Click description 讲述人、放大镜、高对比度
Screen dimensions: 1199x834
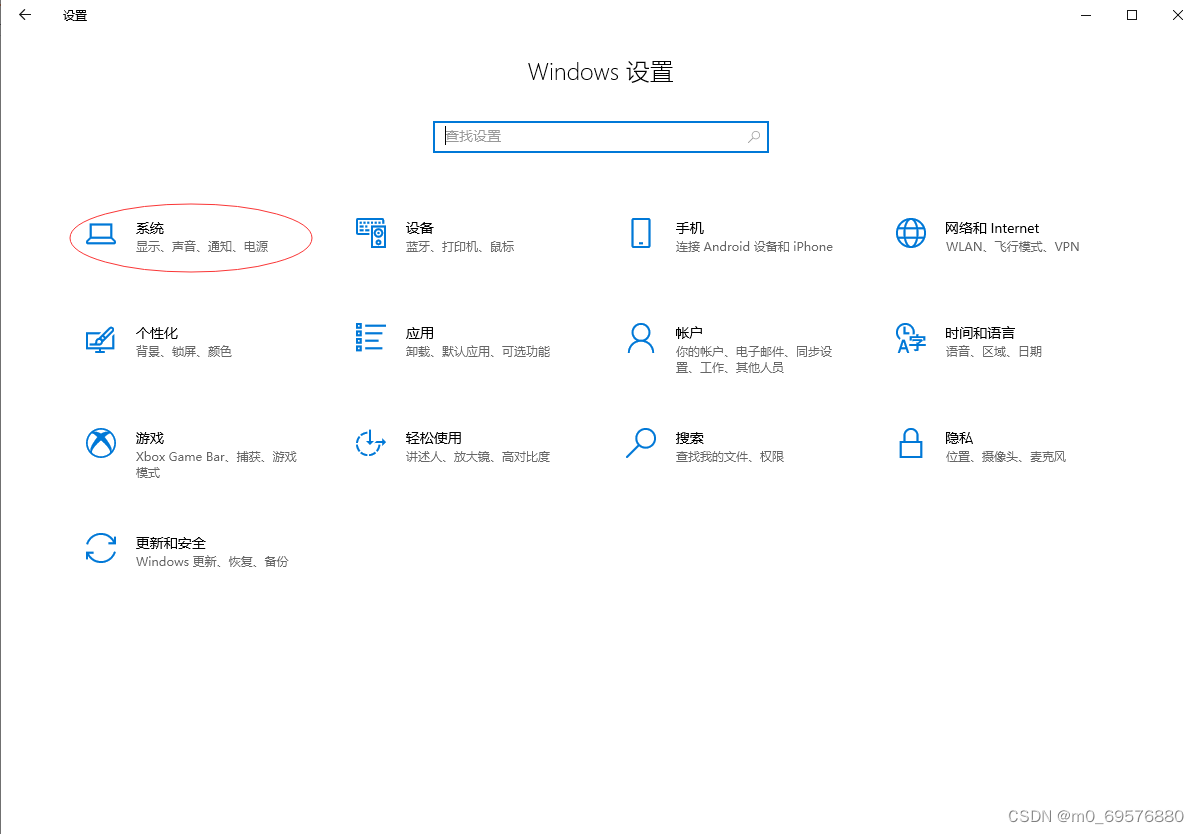(478, 456)
